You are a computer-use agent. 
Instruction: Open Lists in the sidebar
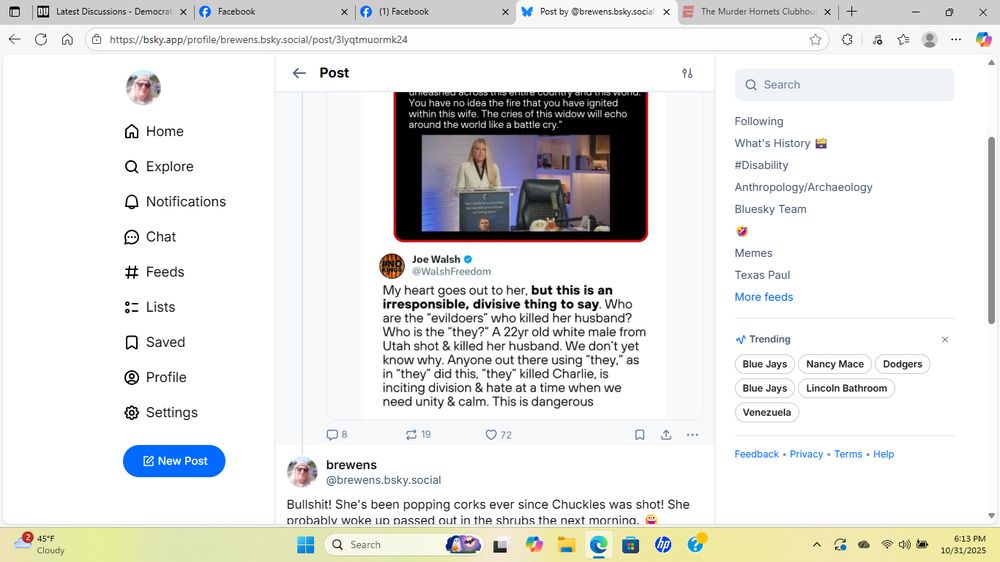coord(150,307)
